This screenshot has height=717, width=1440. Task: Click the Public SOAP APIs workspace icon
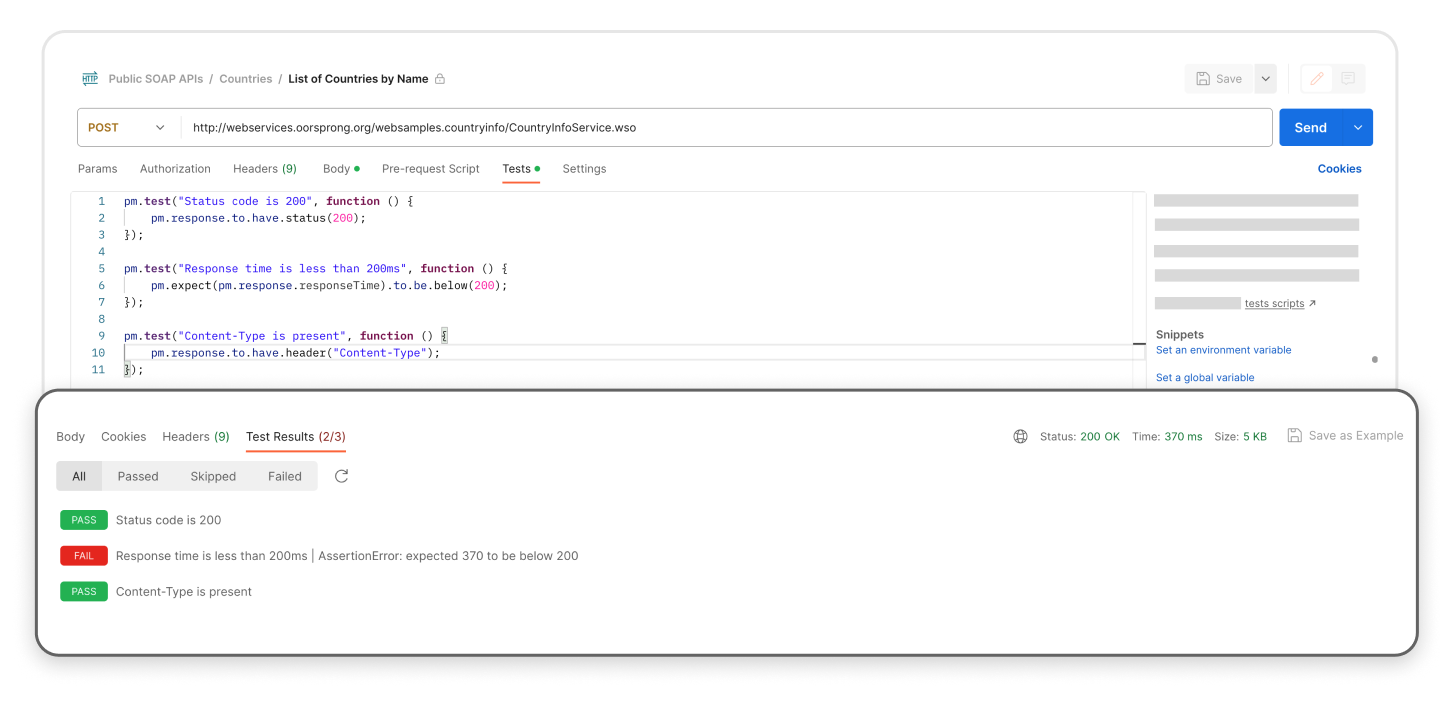tap(90, 78)
